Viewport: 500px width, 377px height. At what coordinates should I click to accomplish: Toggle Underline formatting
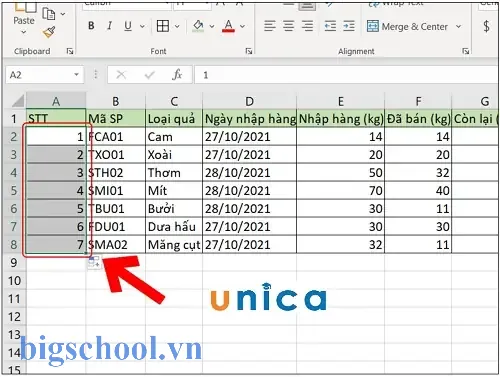pyautogui.click(x=128, y=26)
